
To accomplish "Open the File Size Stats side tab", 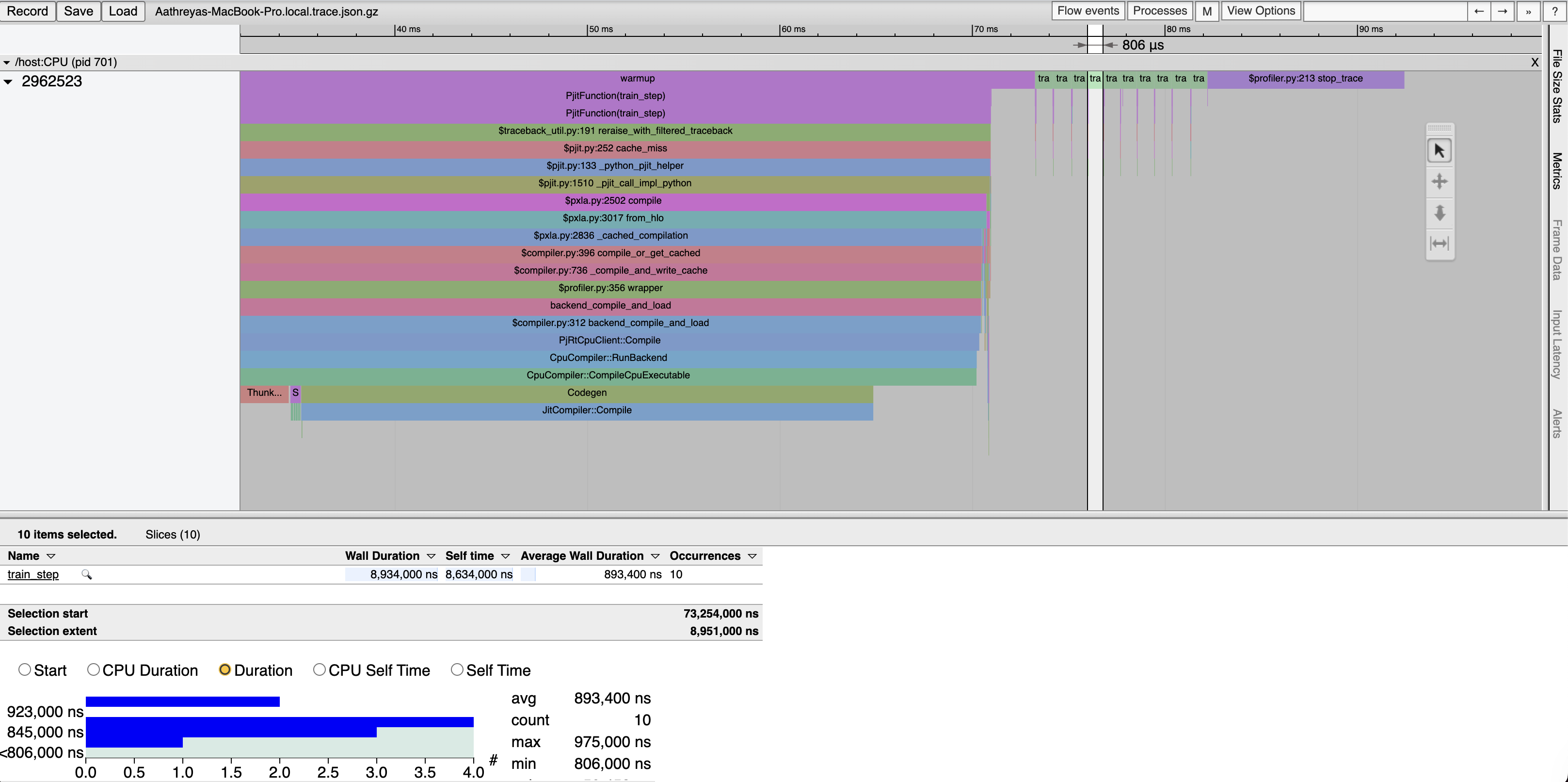I will [1556, 85].
